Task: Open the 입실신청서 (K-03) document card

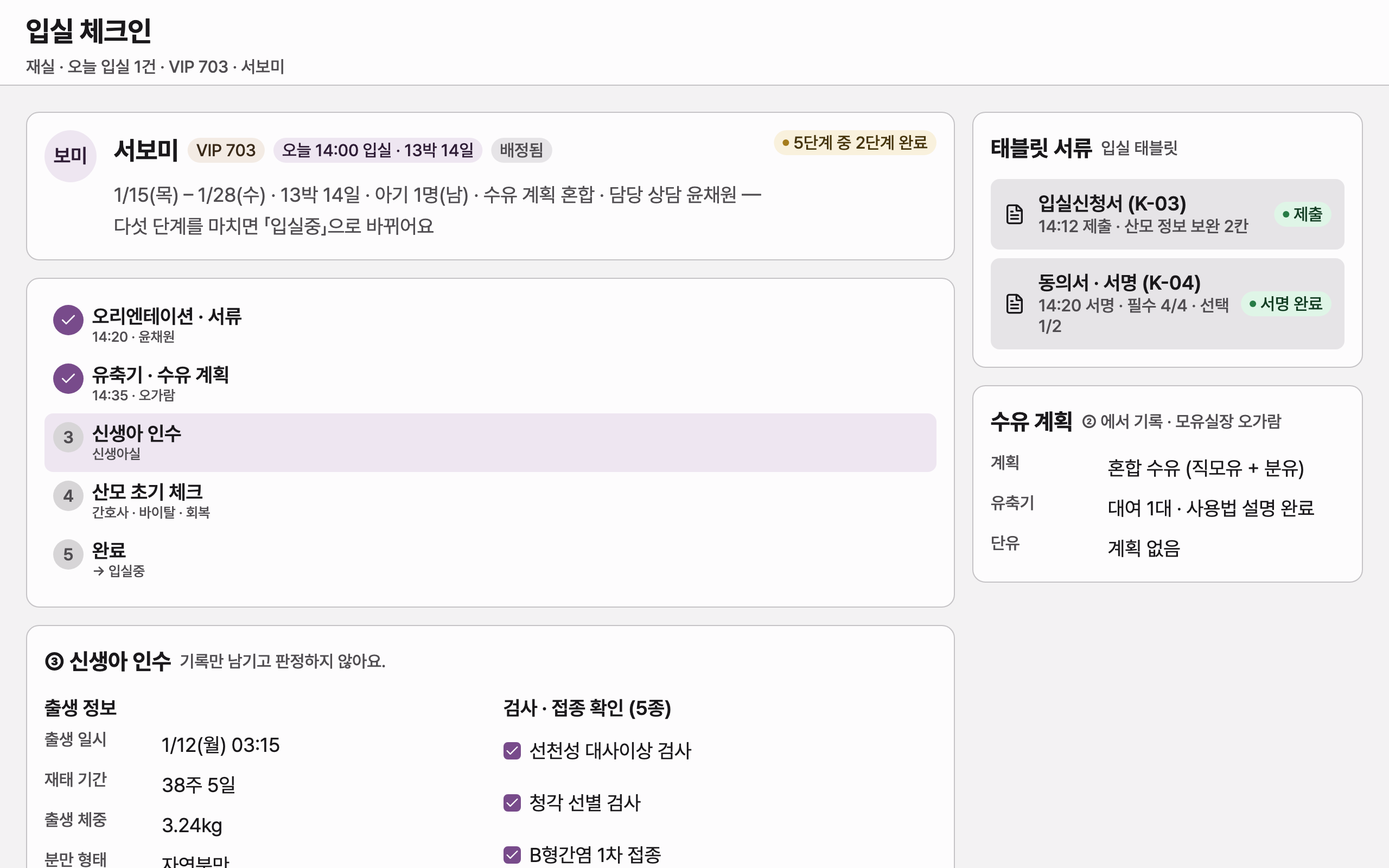Action: (x=1167, y=214)
